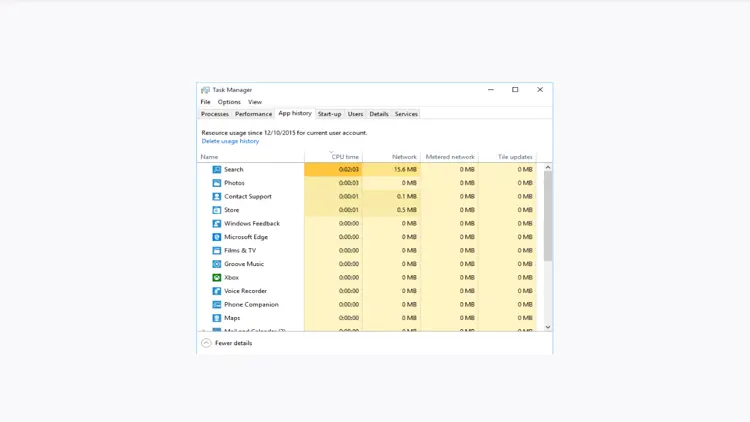Screen dimensions: 750x422
Task: Click the Store app icon
Action: tap(216, 210)
